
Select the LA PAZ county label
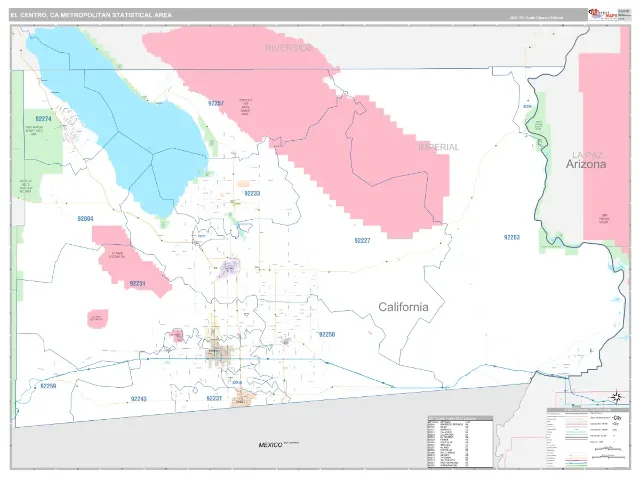[587, 155]
